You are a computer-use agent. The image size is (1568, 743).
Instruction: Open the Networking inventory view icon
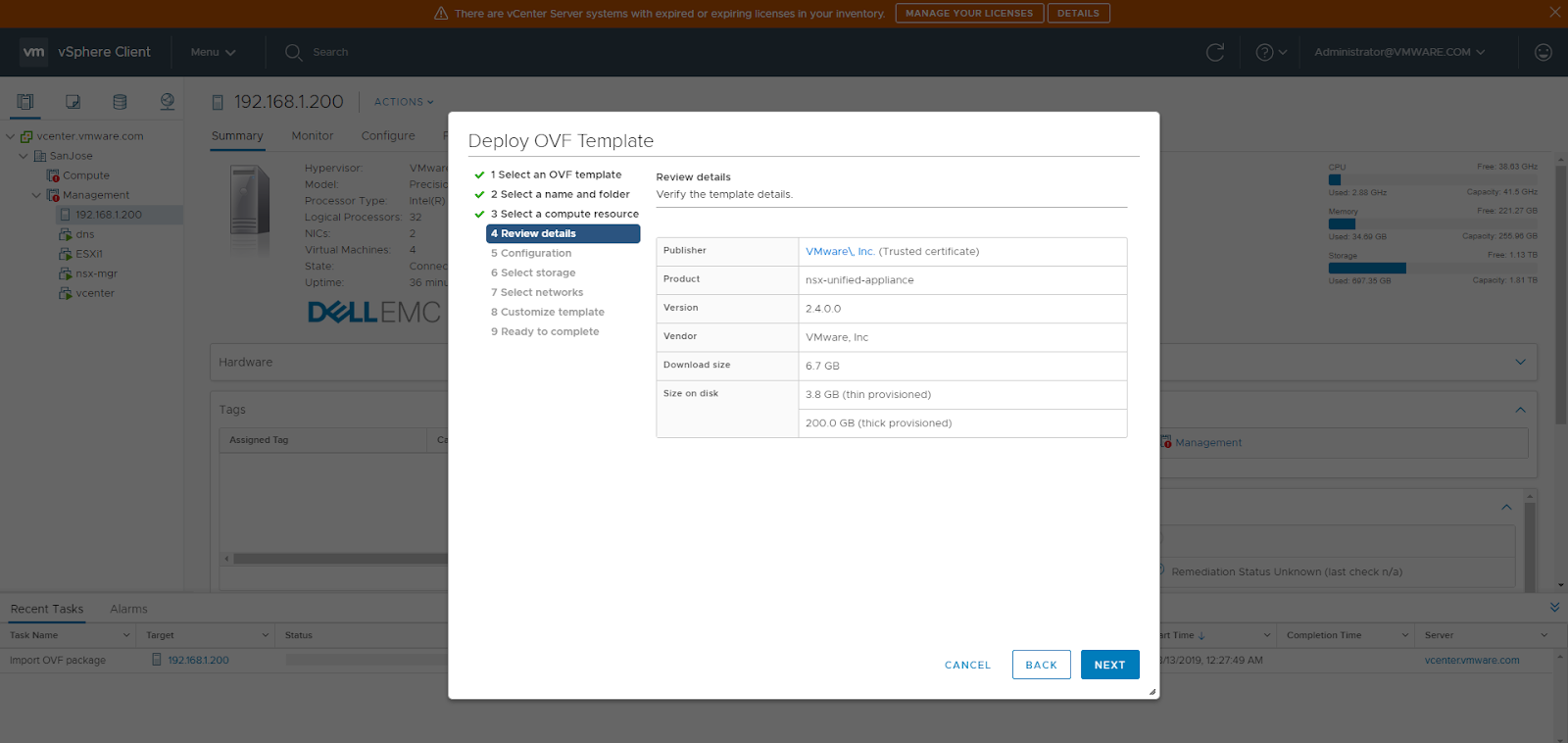click(168, 102)
